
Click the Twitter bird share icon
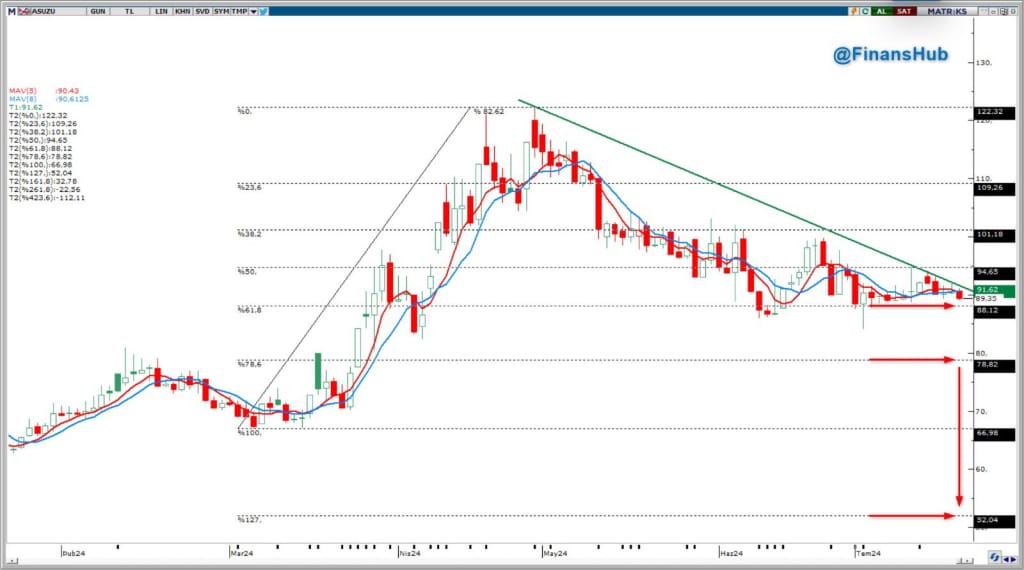point(263,12)
